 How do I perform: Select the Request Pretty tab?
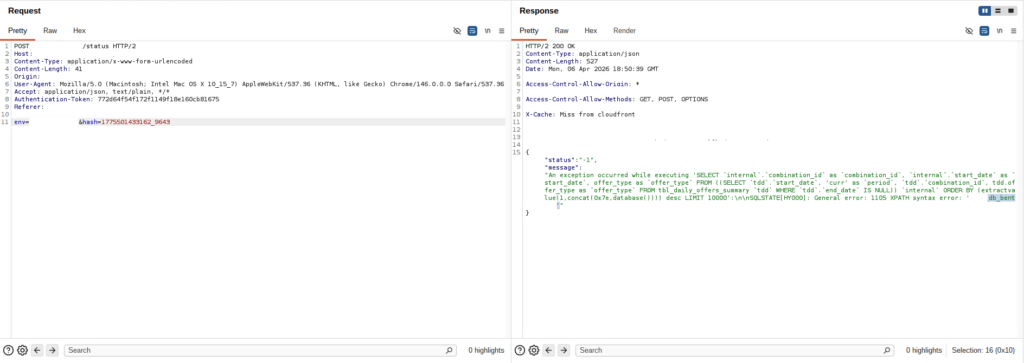pos(18,31)
